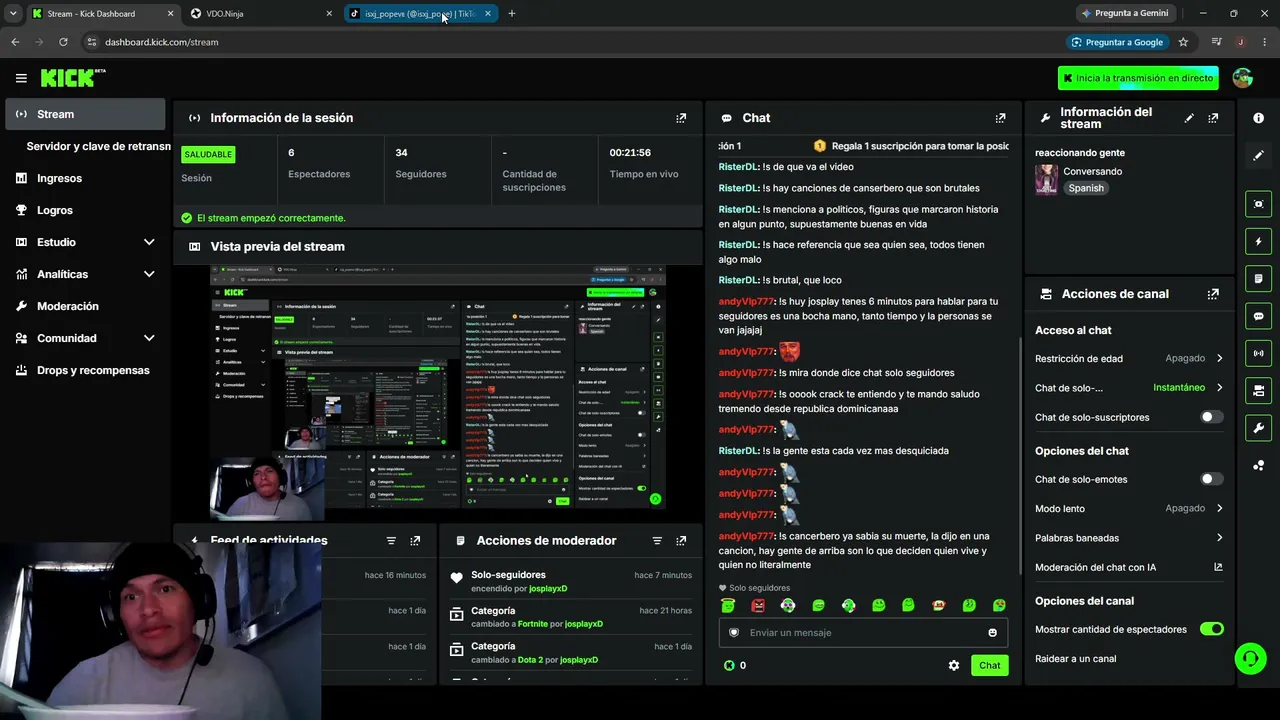Viewport: 1280px width, 720px height.
Task: Pop out the Acciones de canal panel
Action: (1213, 294)
